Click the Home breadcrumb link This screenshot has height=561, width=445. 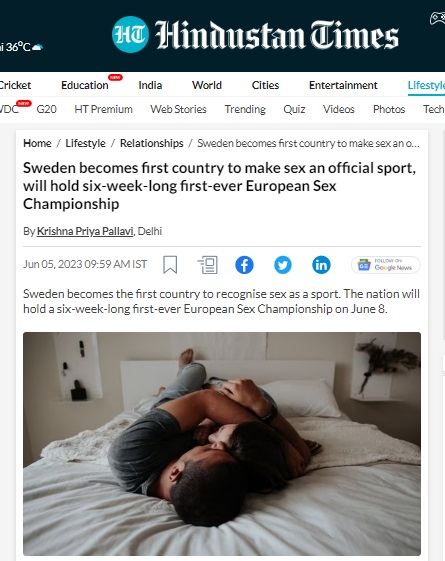(37, 143)
